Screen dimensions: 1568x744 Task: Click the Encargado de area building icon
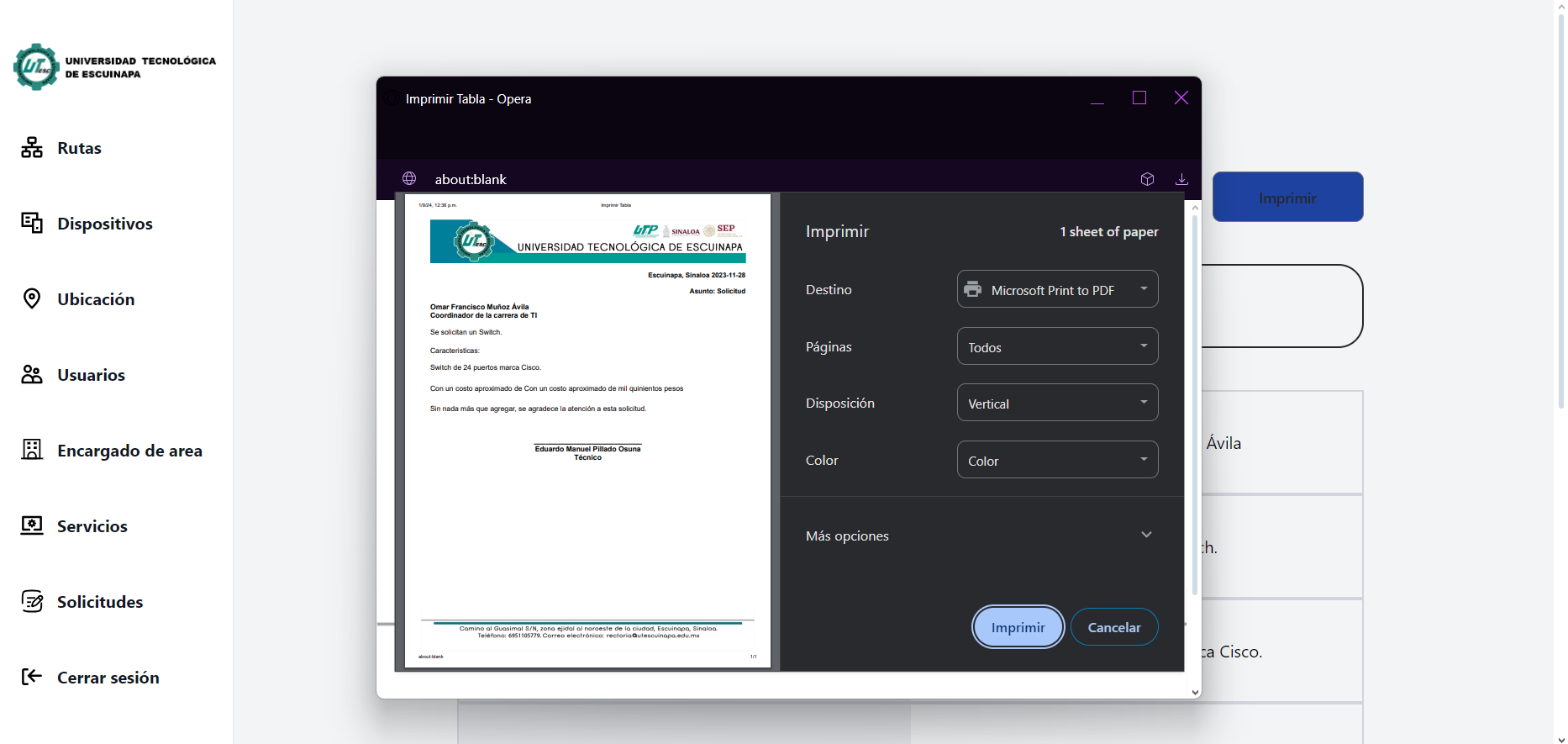(x=32, y=450)
